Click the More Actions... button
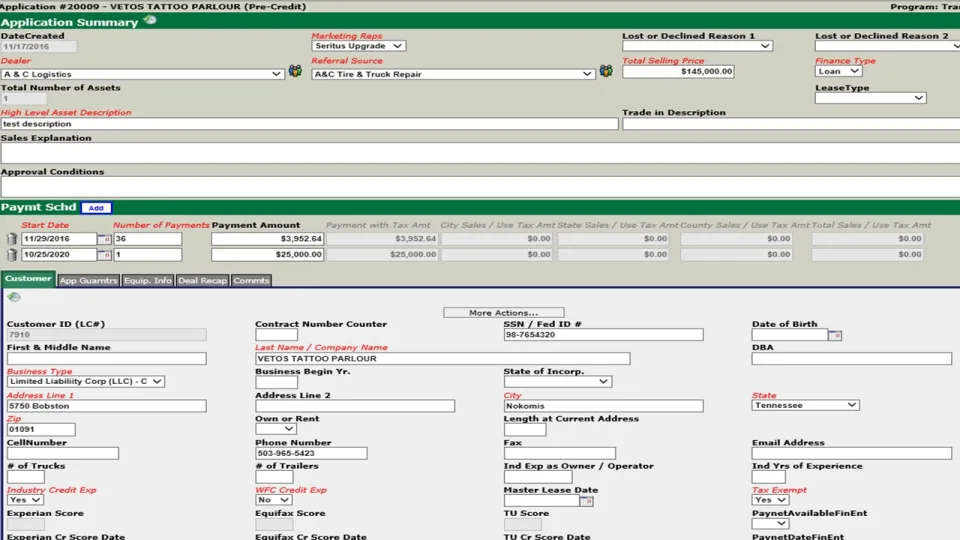This screenshot has height=540, width=960. tap(503, 313)
